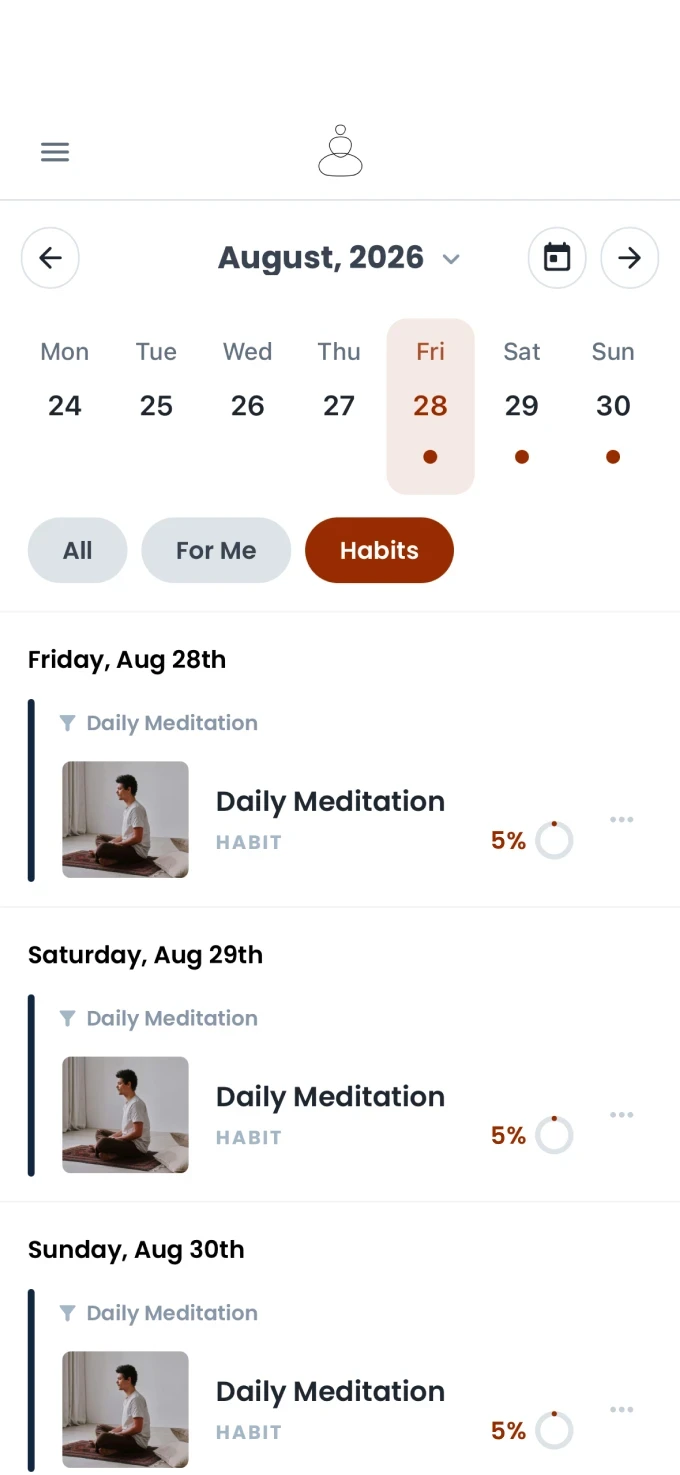Select Monday 24 in the week strip
The image size is (680, 1475).
pos(65,406)
